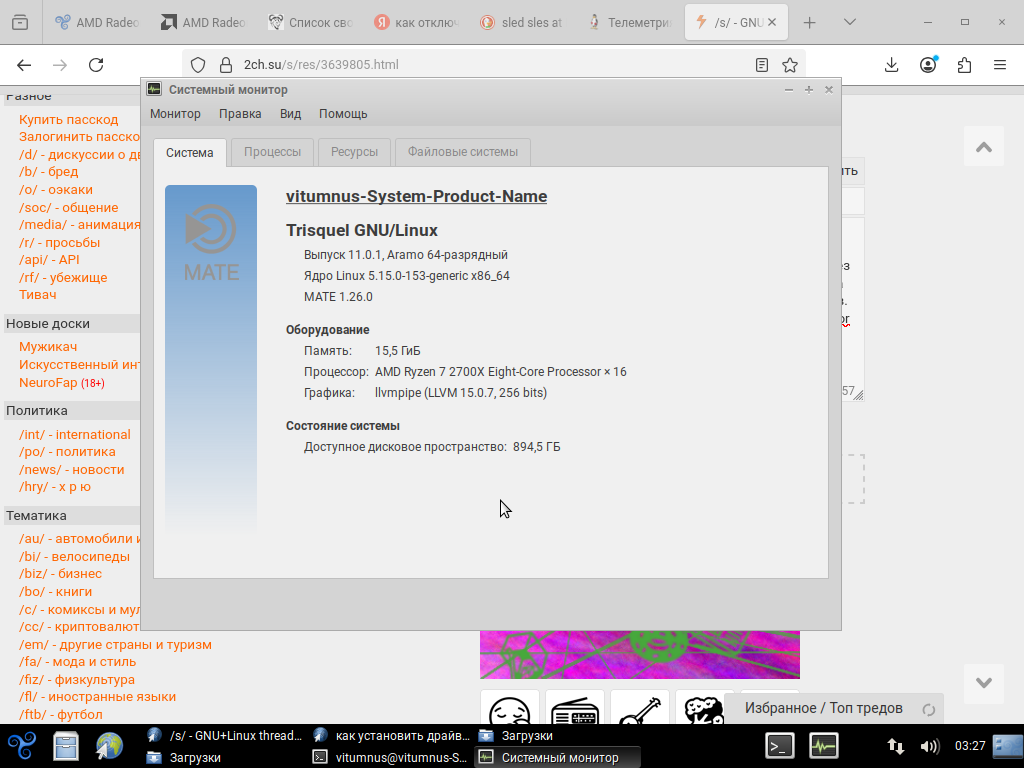Open Купить пасскод link
1024x768 pixels.
(x=69, y=120)
